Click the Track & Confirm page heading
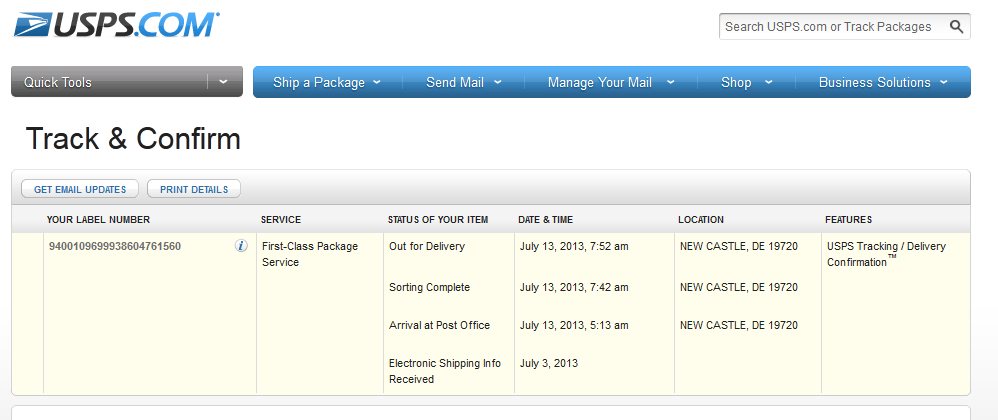998x420 pixels. pyautogui.click(x=133, y=138)
